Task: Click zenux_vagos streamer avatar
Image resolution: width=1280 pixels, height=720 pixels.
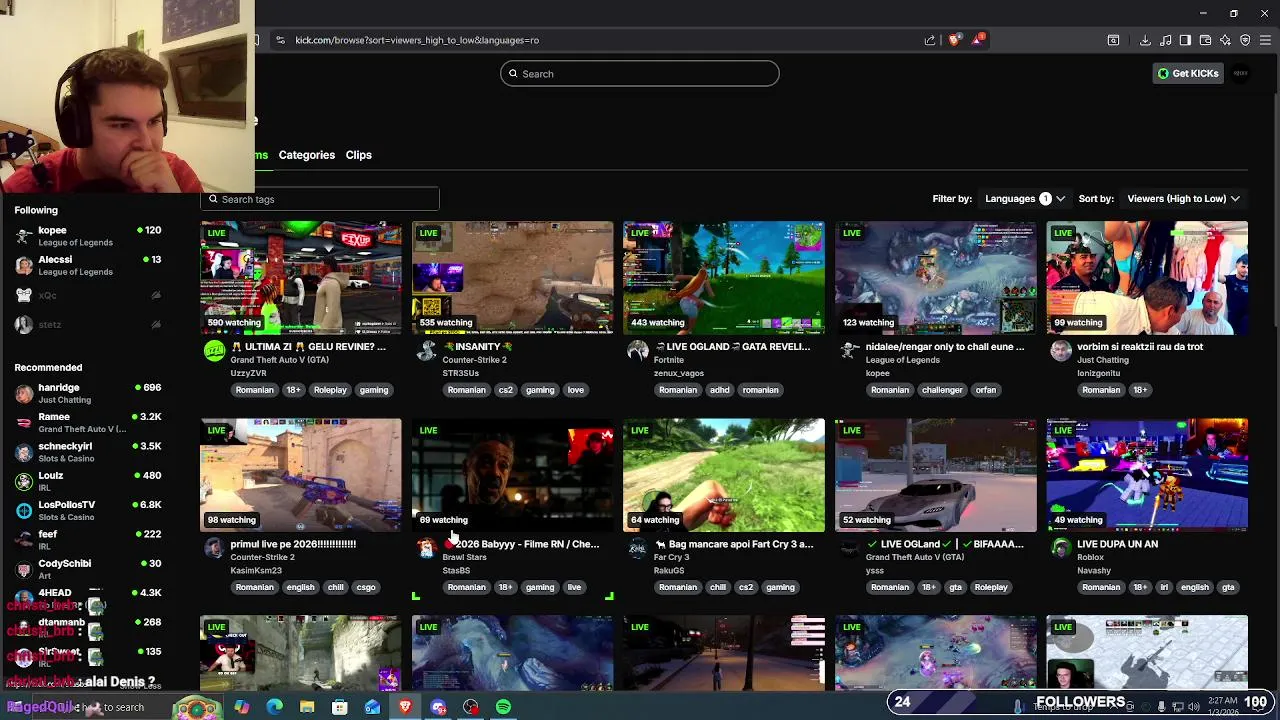Action: point(637,350)
